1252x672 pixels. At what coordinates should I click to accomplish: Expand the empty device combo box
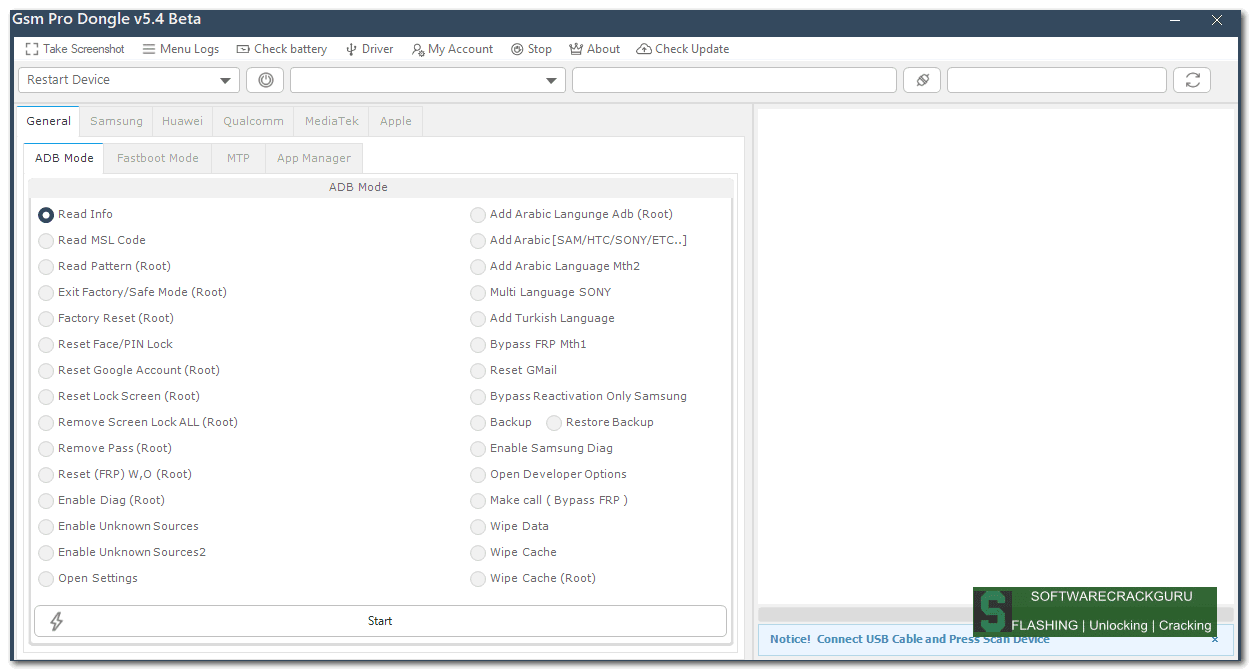(x=428, y=80)
